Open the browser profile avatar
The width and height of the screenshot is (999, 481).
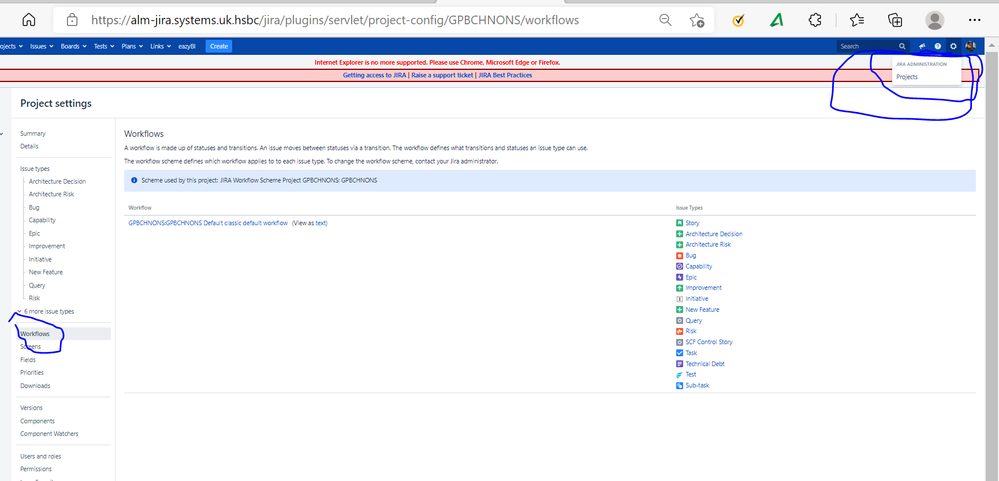[x=935, y=20]
